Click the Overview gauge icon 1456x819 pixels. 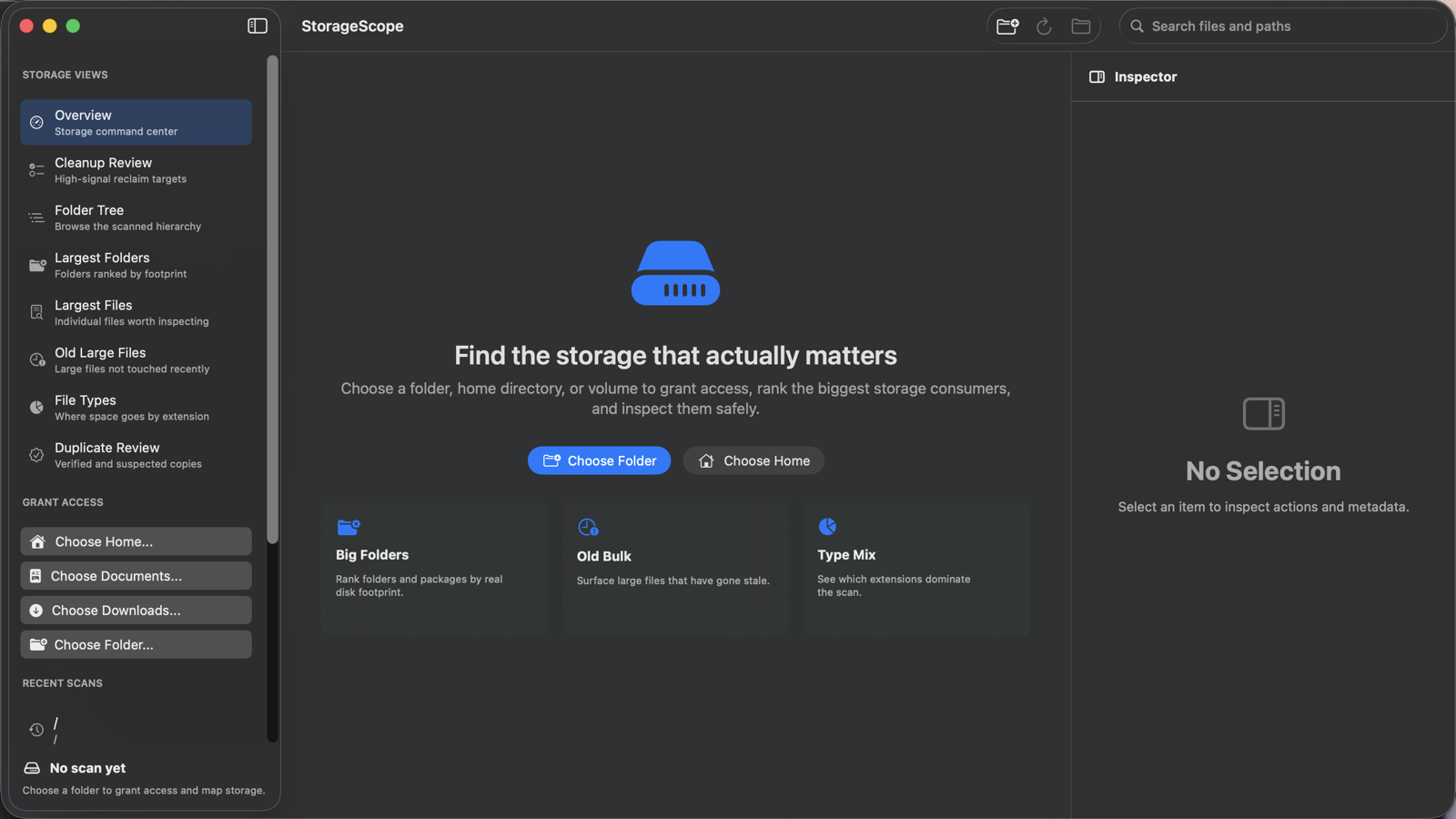tap(36, 123)
